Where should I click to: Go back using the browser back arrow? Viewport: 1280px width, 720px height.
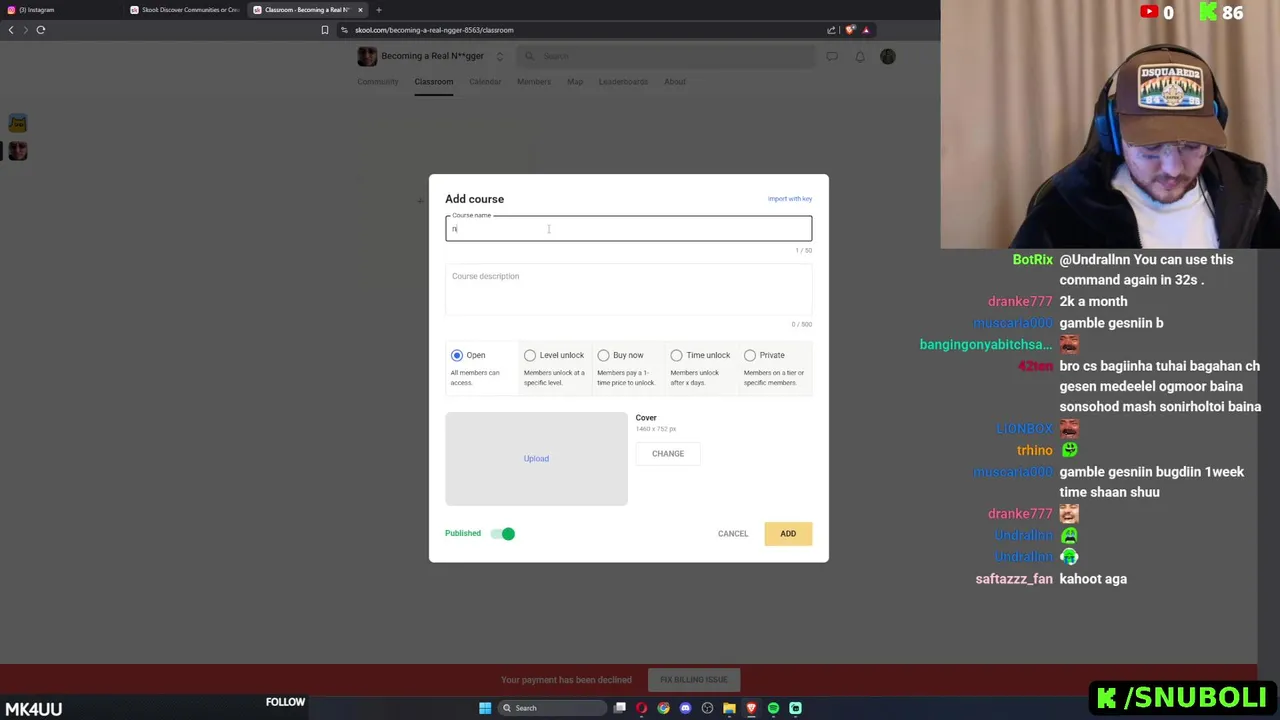click(x=11, y=30)
